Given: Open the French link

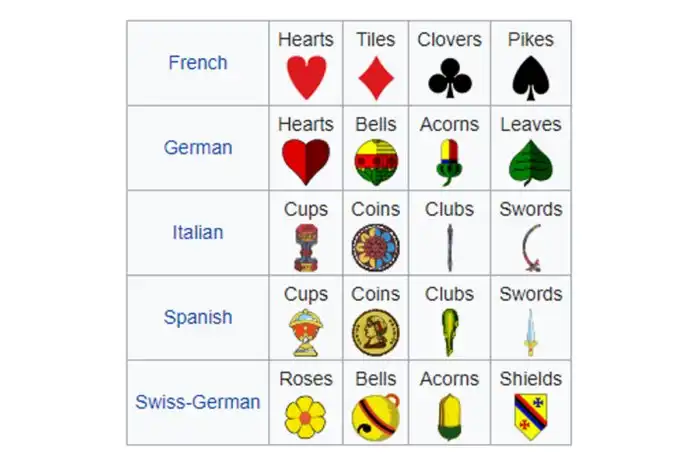Looking at the screenshot, I should (x=198, y=63).
